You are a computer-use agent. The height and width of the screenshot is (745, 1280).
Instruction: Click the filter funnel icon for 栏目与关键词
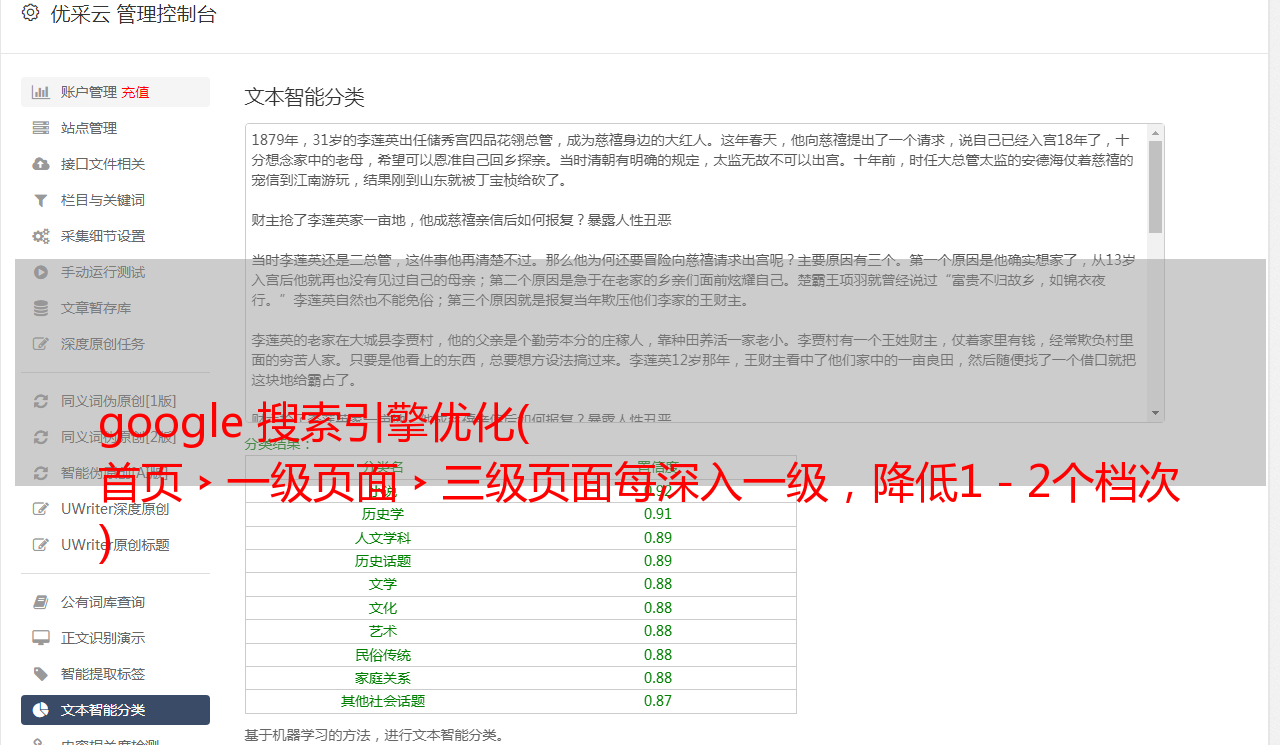pos(41,200)
